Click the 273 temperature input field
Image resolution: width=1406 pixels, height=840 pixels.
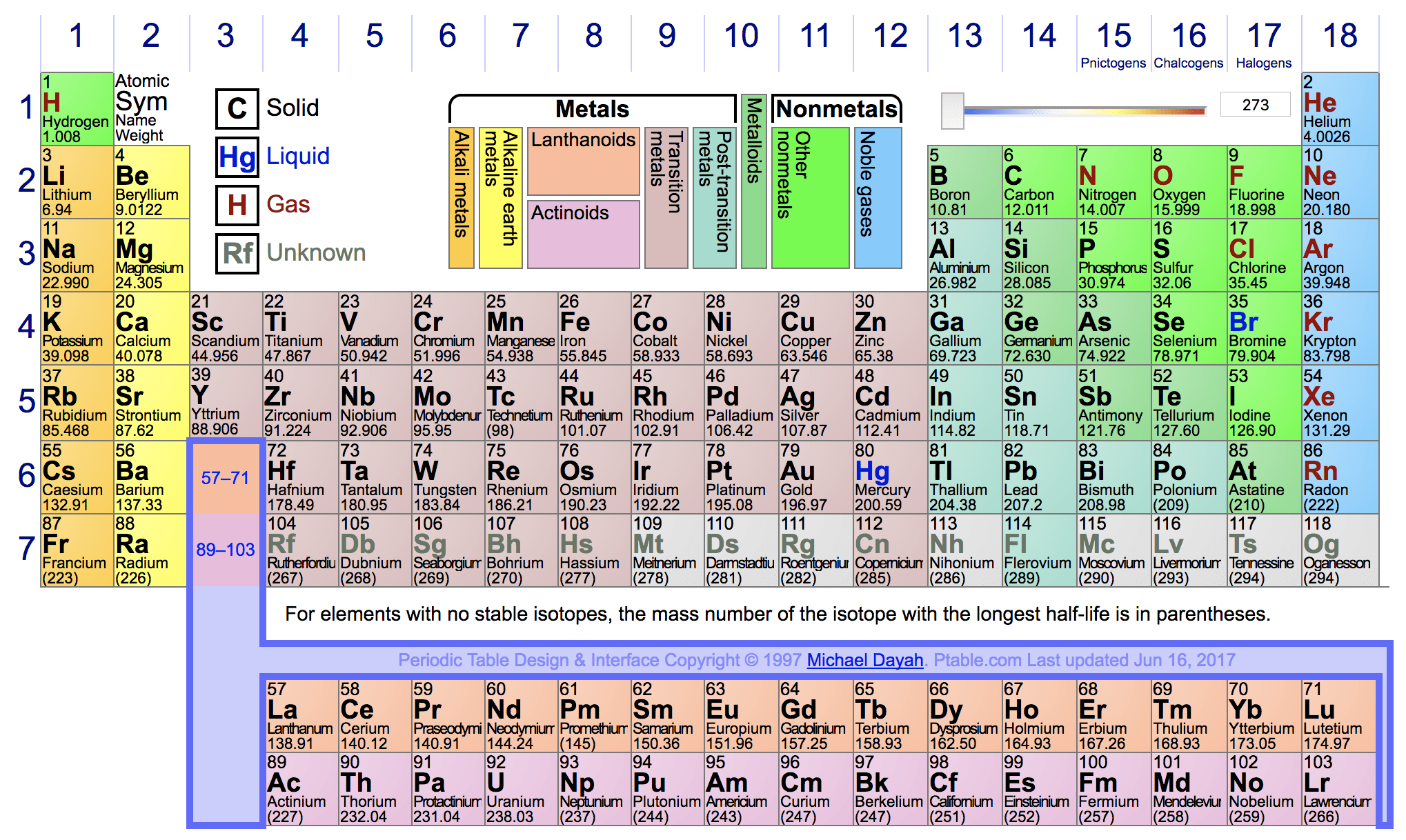[x=1255, y=104]
